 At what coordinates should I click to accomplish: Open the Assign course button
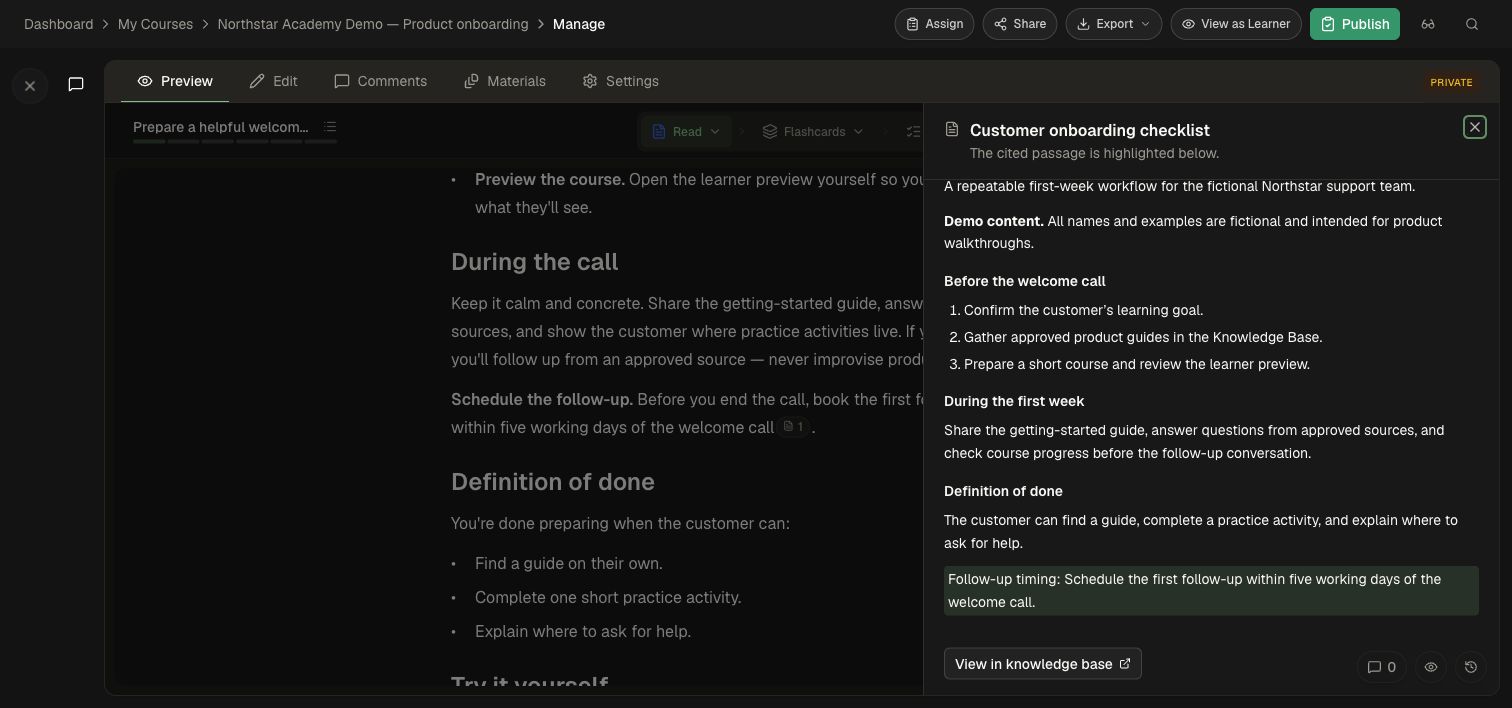pos(934,24)
